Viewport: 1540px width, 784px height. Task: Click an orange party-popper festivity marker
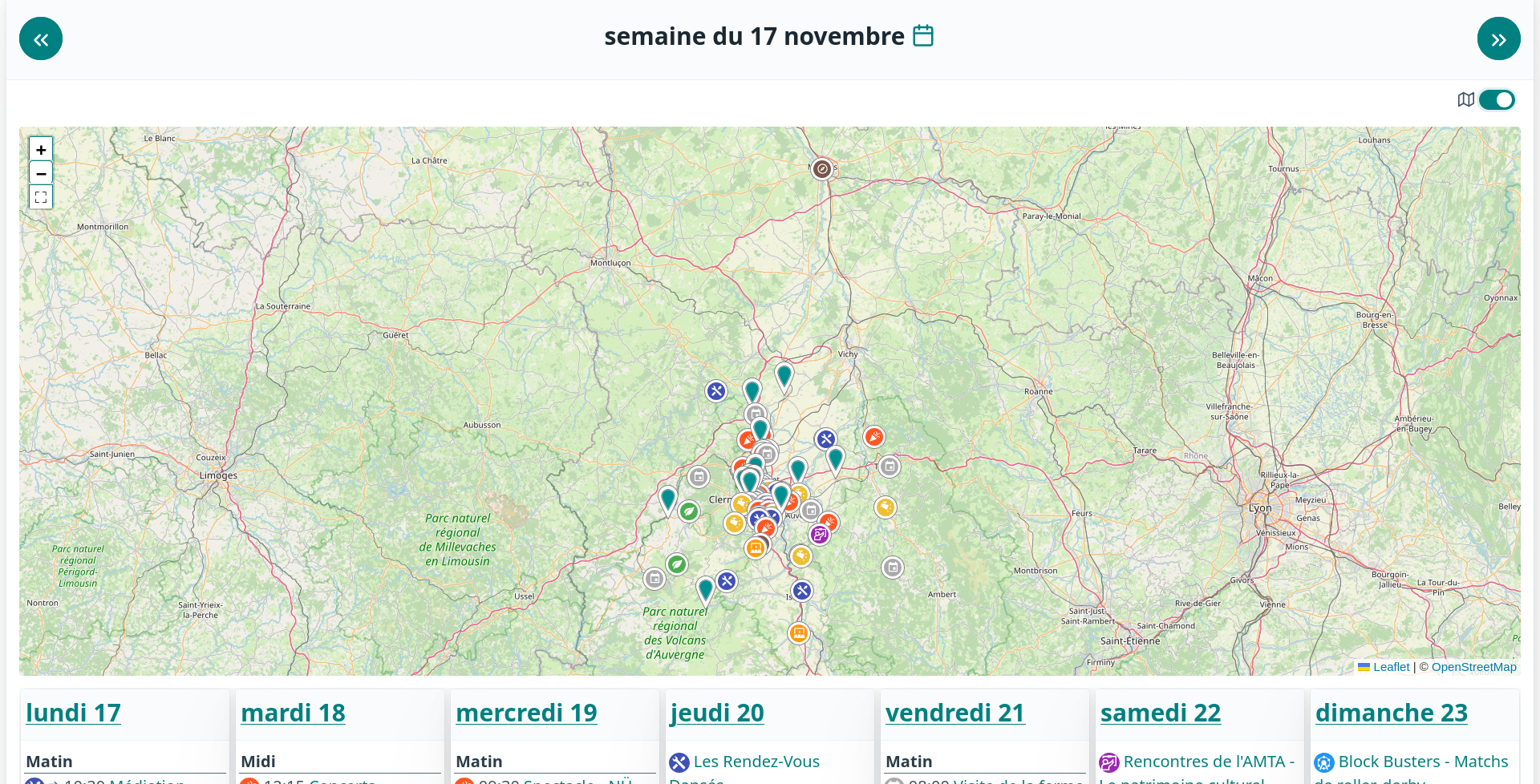(x=874, y=437)
